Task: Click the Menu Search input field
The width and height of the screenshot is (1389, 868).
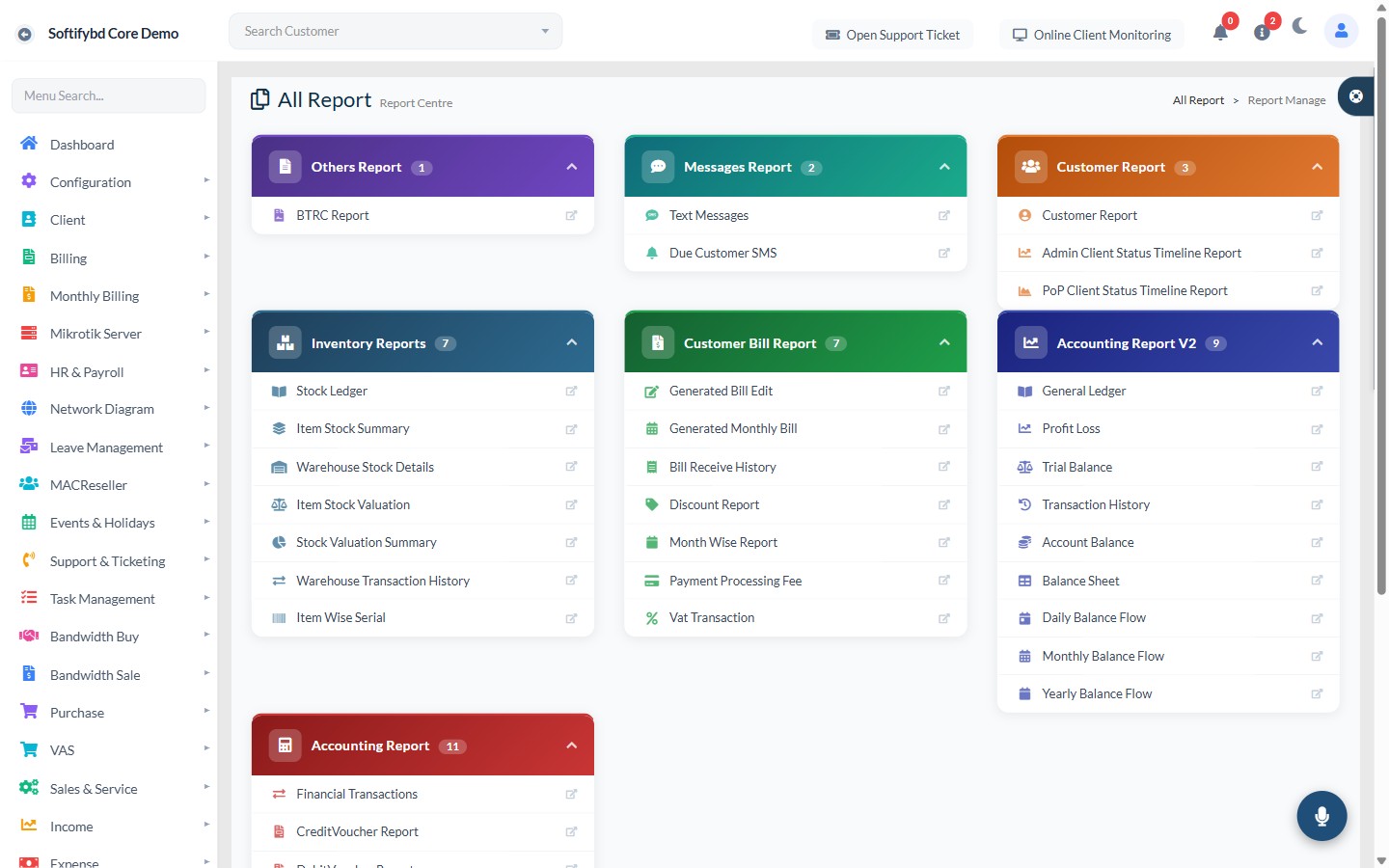Action: click(108, 95)
